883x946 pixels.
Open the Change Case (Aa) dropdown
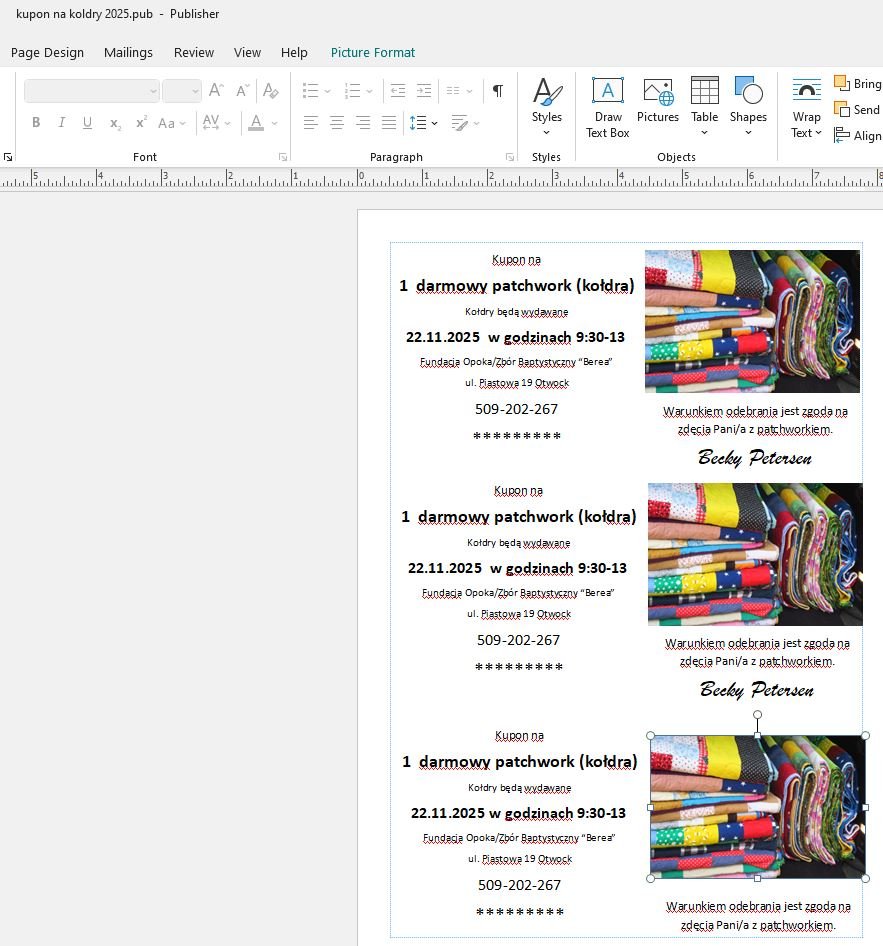172,123
